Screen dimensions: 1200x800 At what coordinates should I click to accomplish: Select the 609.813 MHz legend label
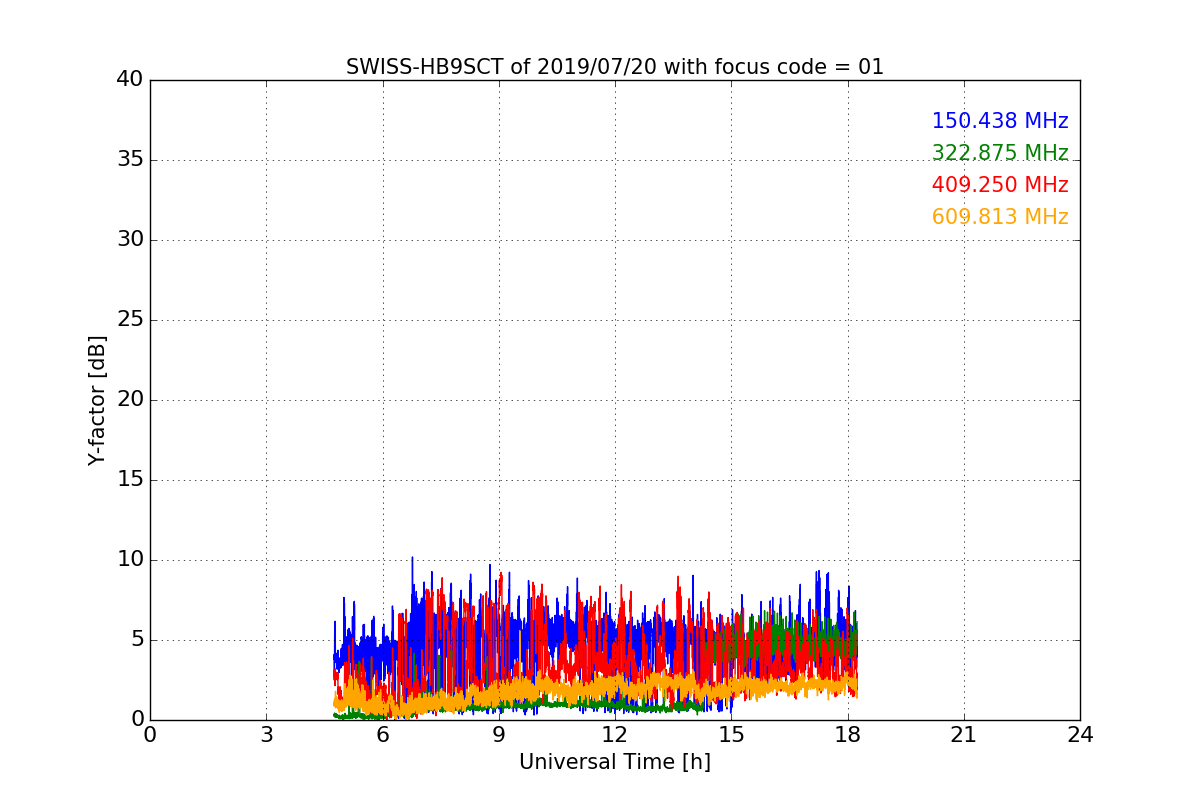[x=1000, y=217]
